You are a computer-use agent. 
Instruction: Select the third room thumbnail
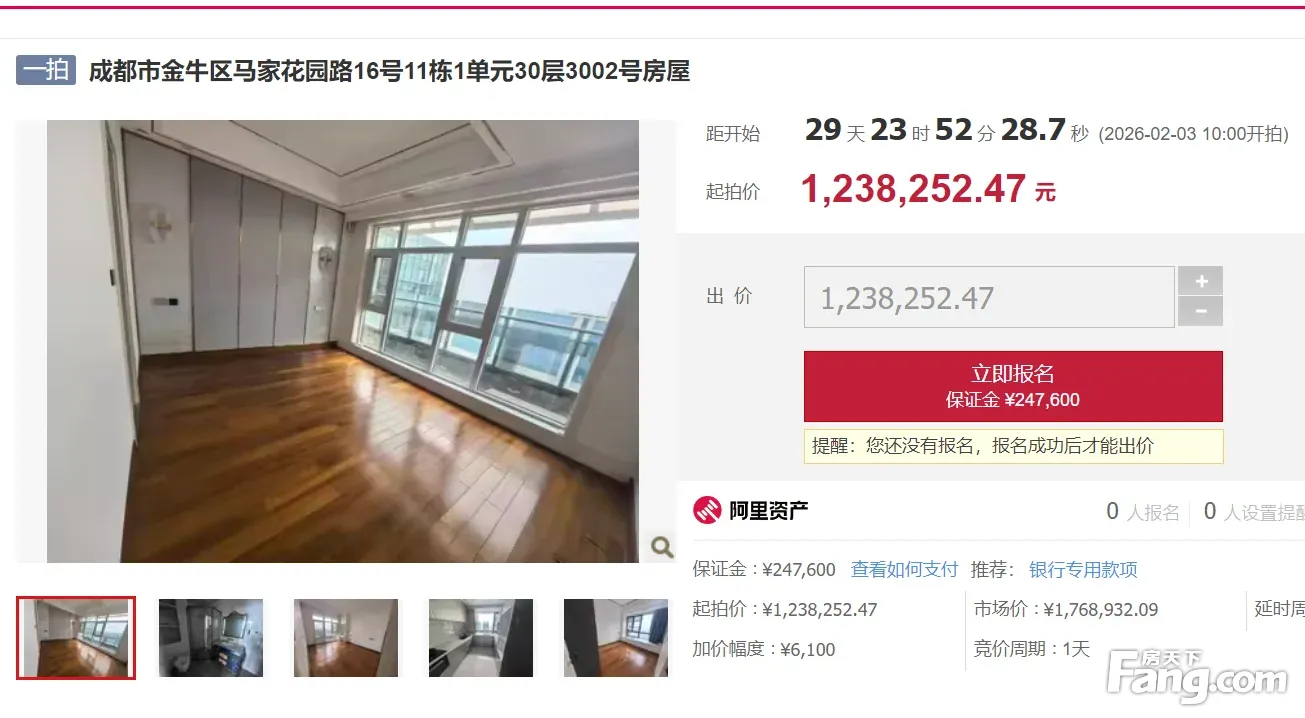pos(346,638)
